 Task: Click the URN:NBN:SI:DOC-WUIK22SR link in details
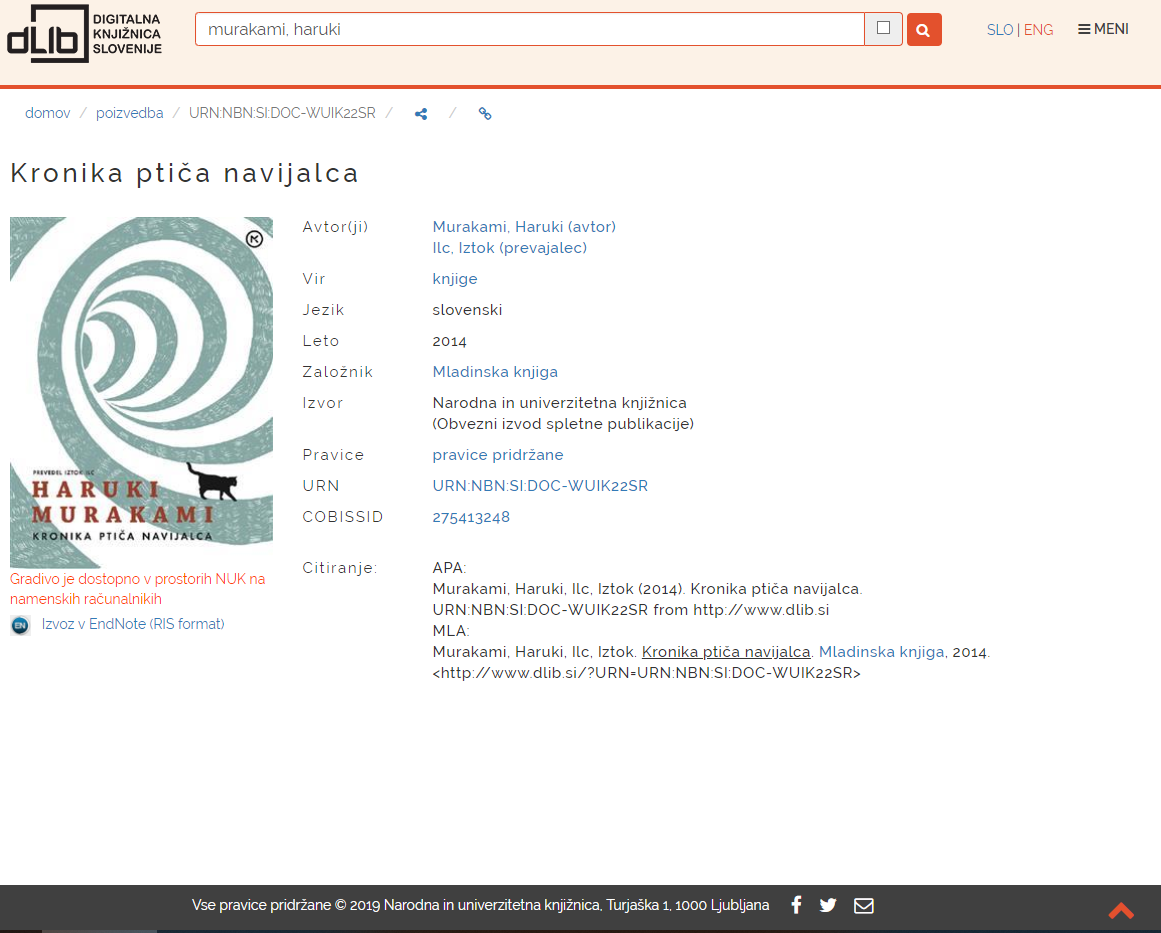pyautogui.click(x=540, y=486)
